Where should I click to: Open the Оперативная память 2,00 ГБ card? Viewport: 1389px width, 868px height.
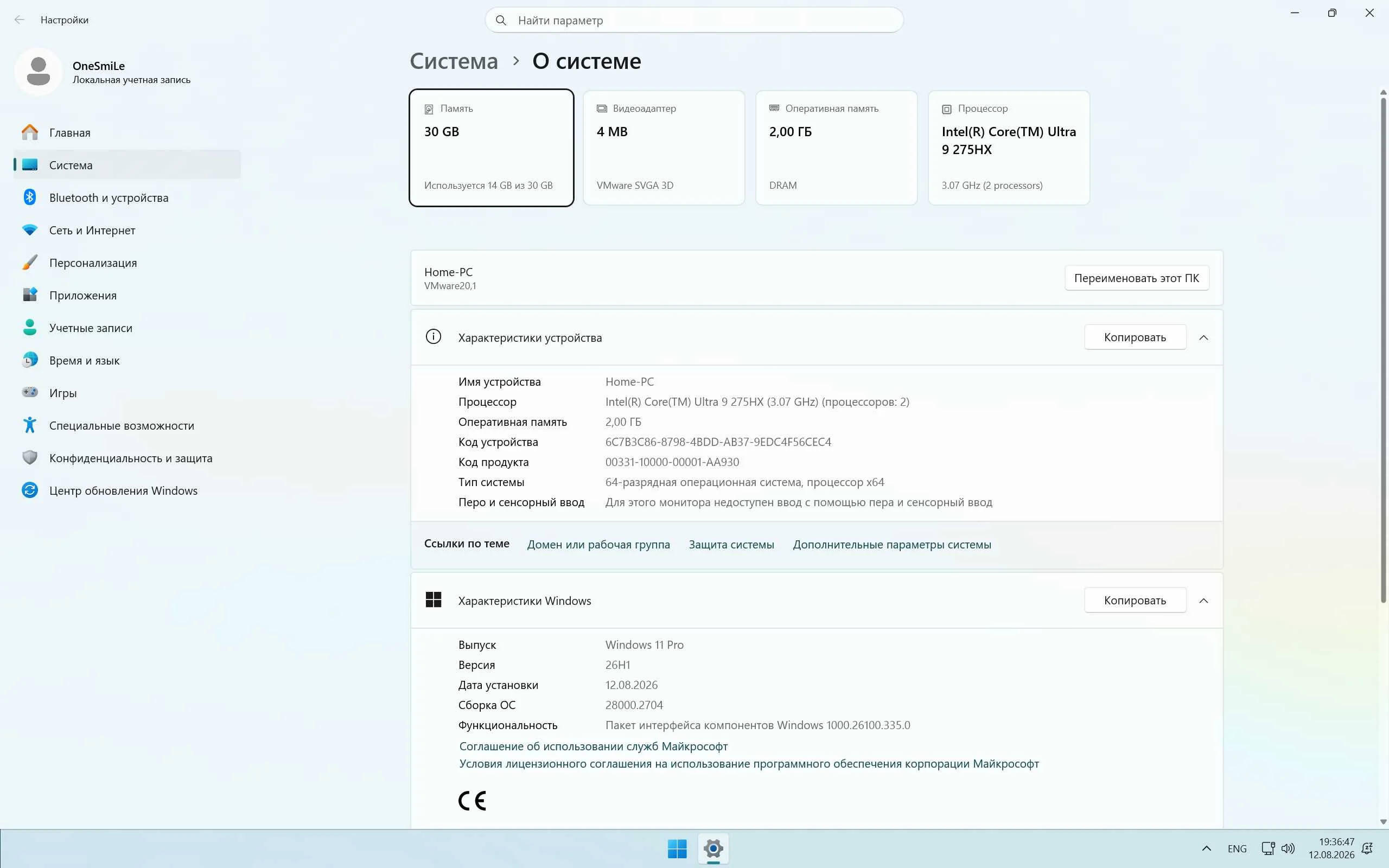(x=836, y=148)
